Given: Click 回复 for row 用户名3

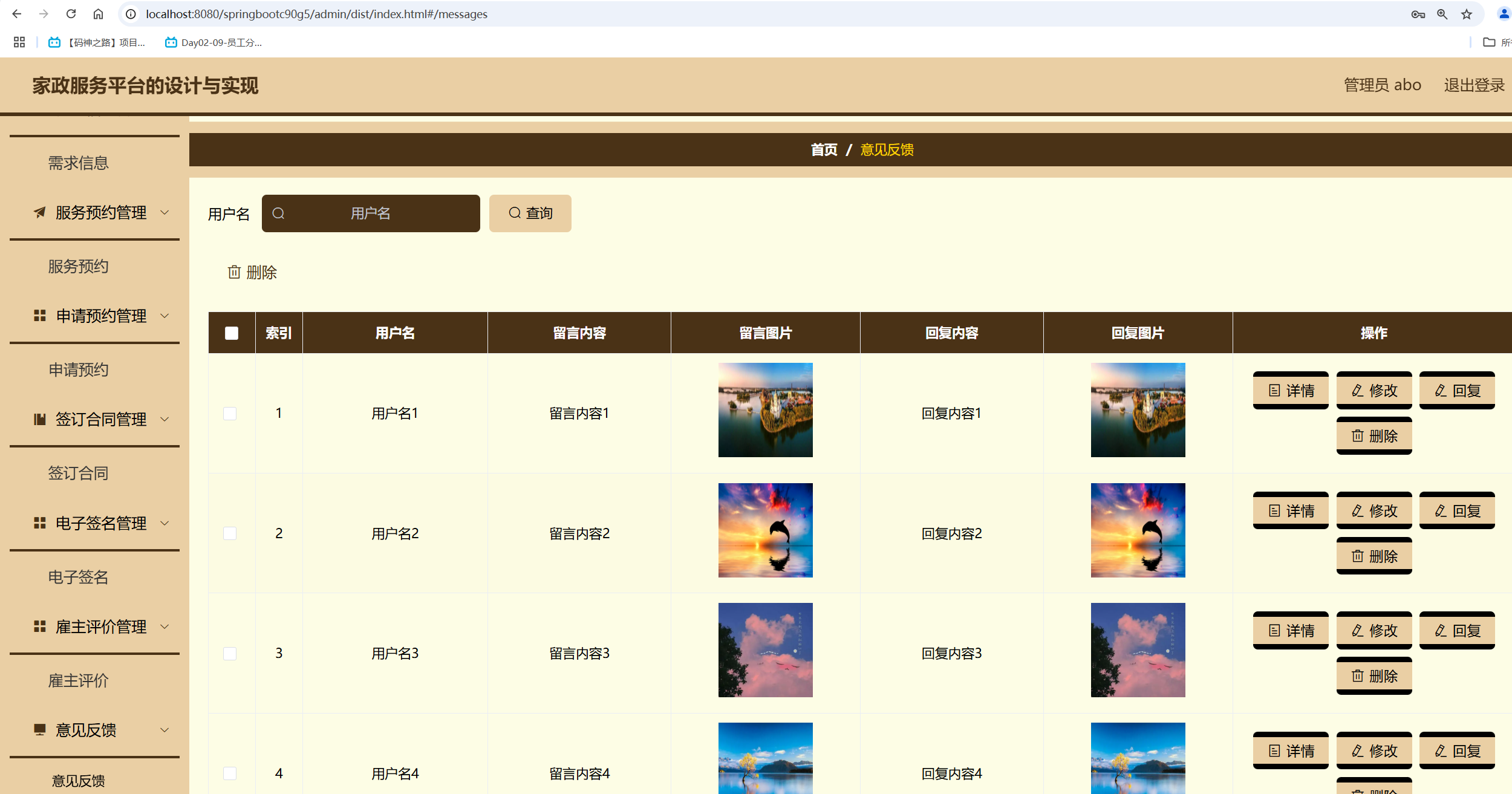Looking at the screenshot, I should [x=1457, y=631].
